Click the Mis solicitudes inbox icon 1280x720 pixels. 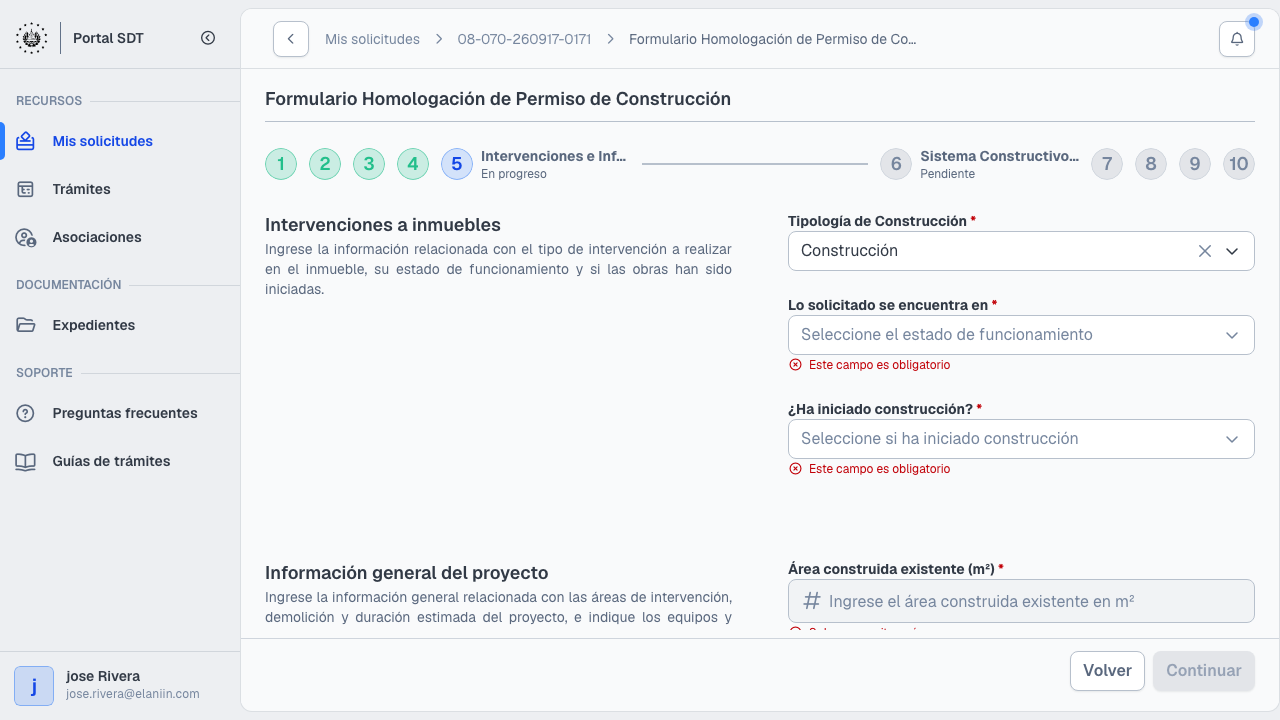tap(26, 141)
